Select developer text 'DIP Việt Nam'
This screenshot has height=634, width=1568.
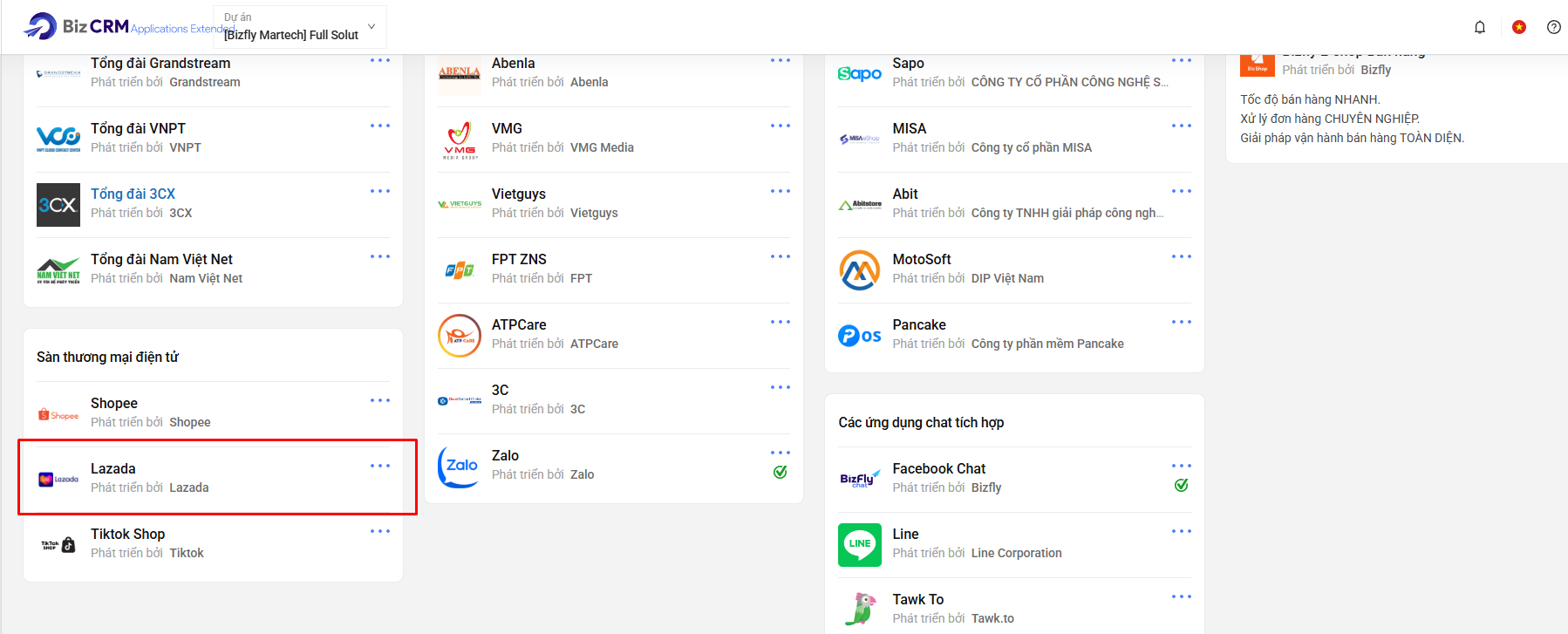pyautogui.click(x=1007, y=278)
